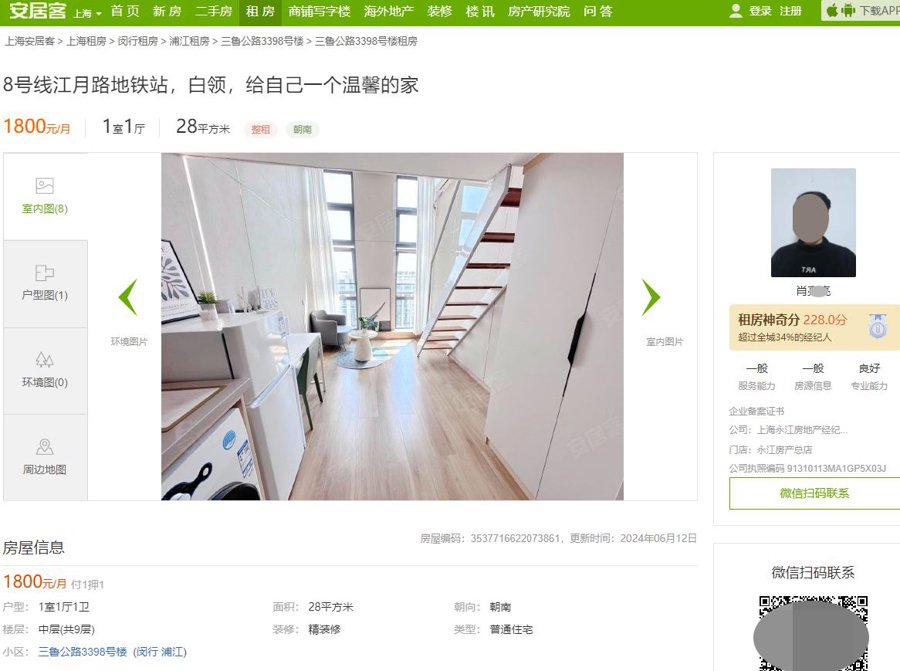This screenshot has height=671, width=900.
Task: Click the medal badge next to 租房神奇分
Action: (x=877, y=326)
